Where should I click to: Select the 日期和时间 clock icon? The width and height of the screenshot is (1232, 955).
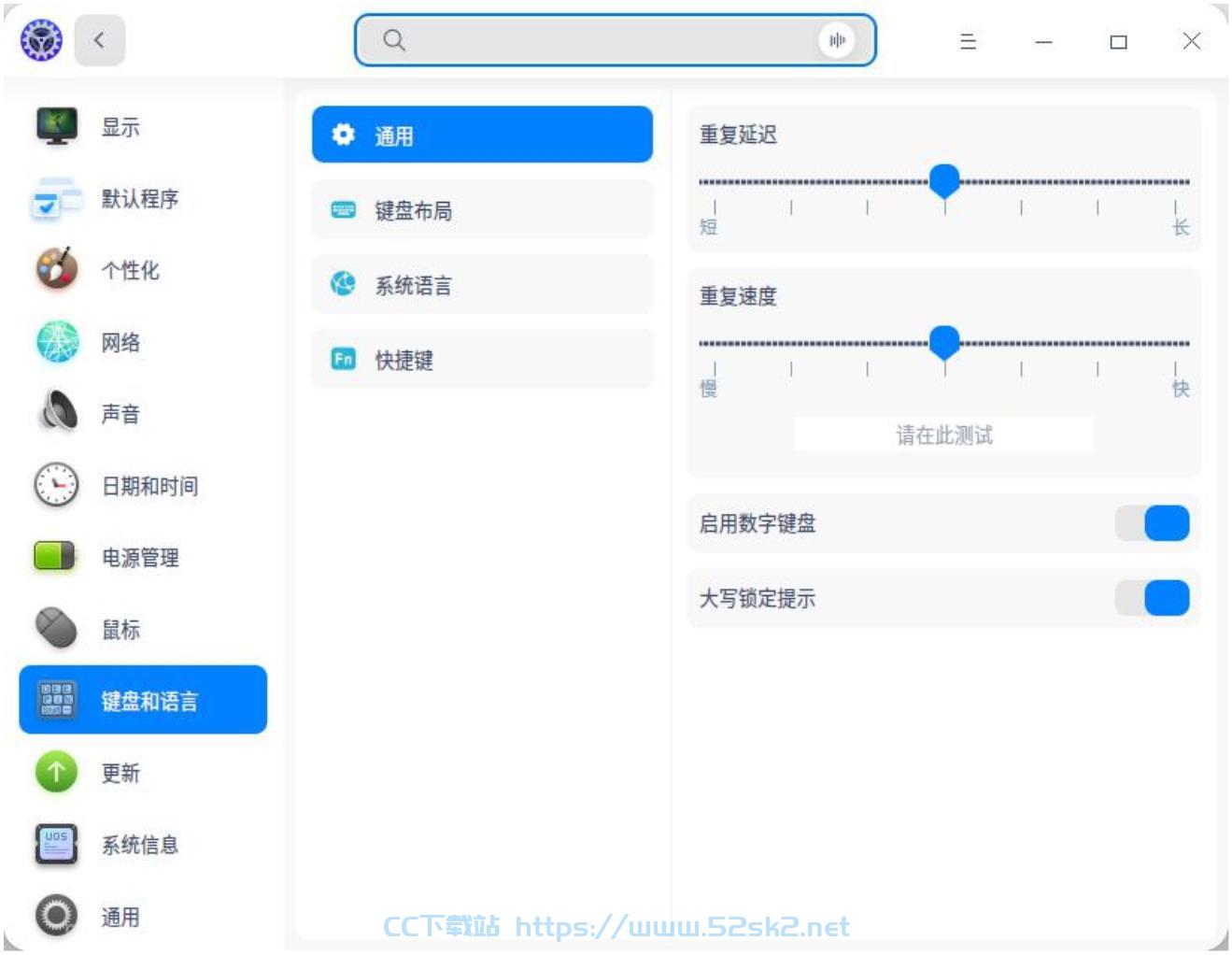57,485
